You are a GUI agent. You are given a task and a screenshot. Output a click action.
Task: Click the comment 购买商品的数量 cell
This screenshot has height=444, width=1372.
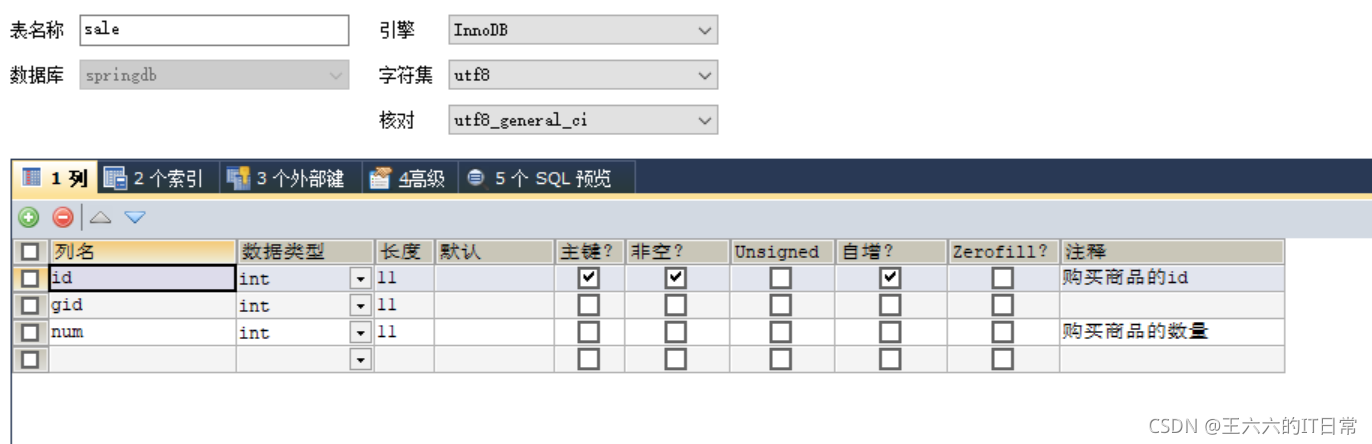click(1172, 332)
